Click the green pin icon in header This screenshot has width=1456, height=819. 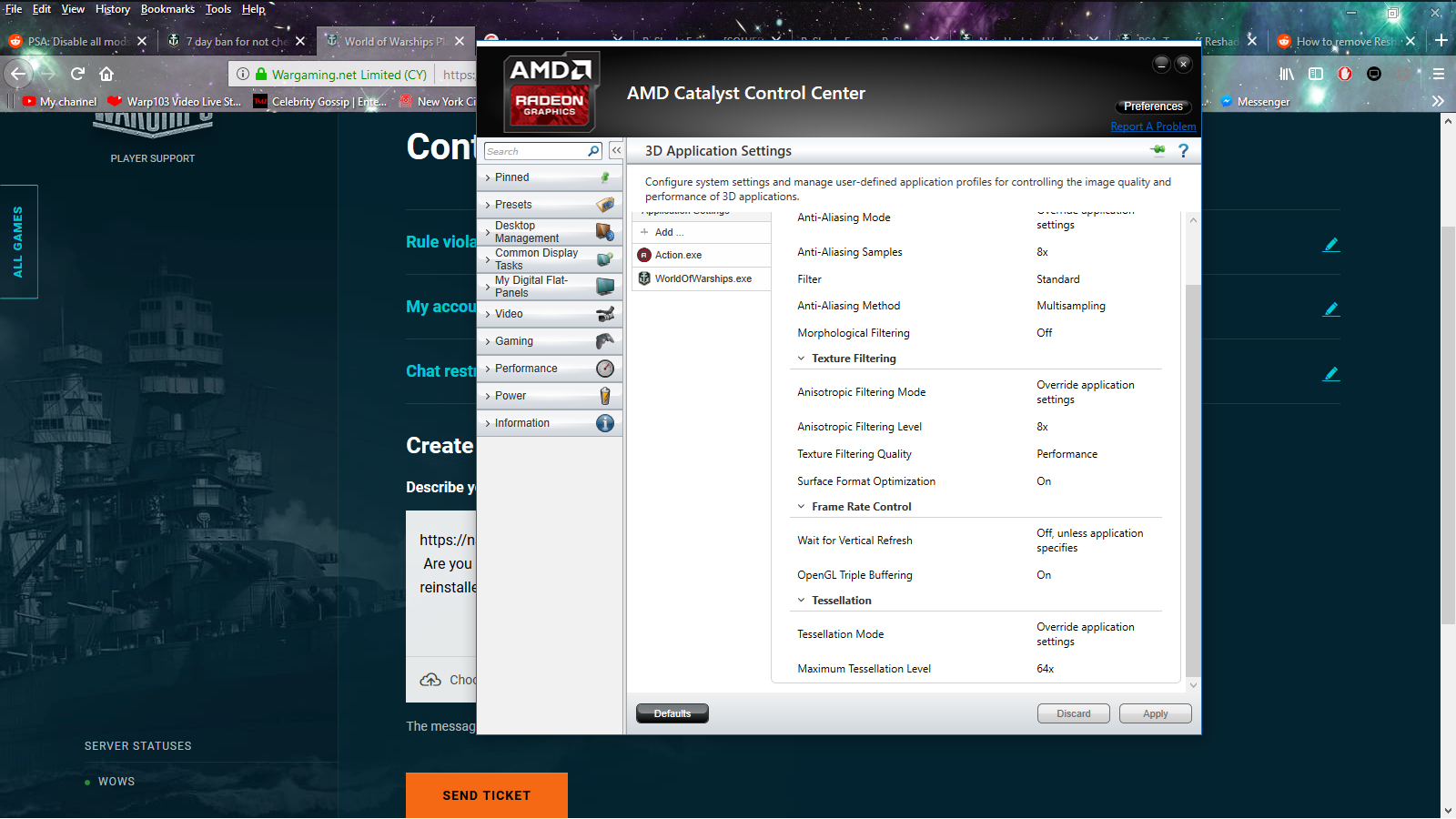(1158, 150)
